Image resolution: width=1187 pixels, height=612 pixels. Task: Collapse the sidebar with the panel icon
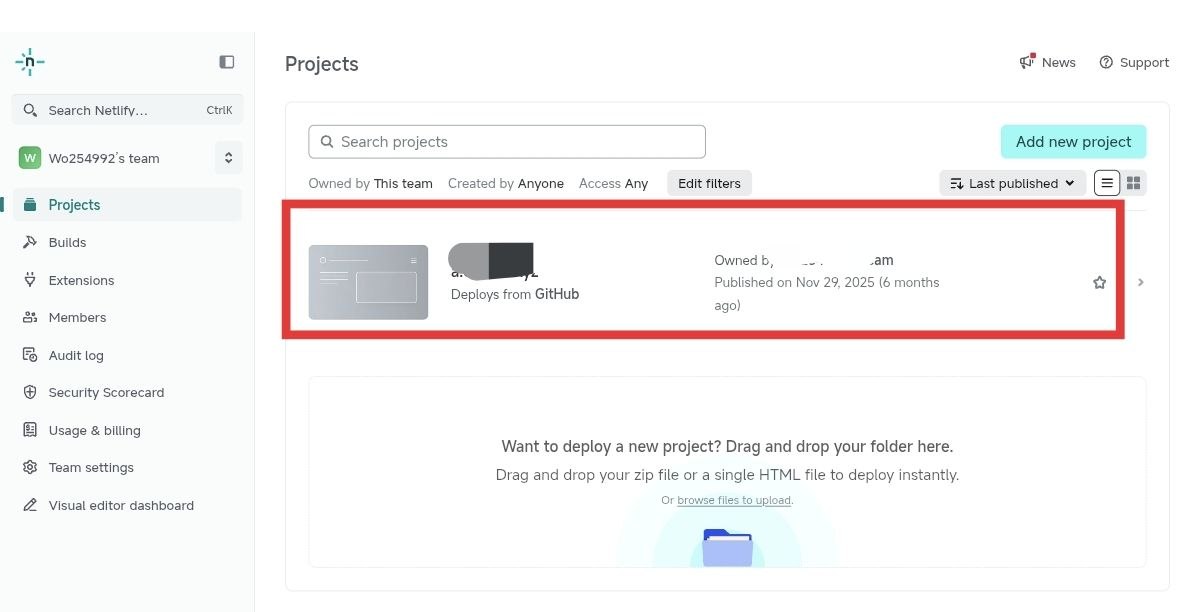(226, 61)
